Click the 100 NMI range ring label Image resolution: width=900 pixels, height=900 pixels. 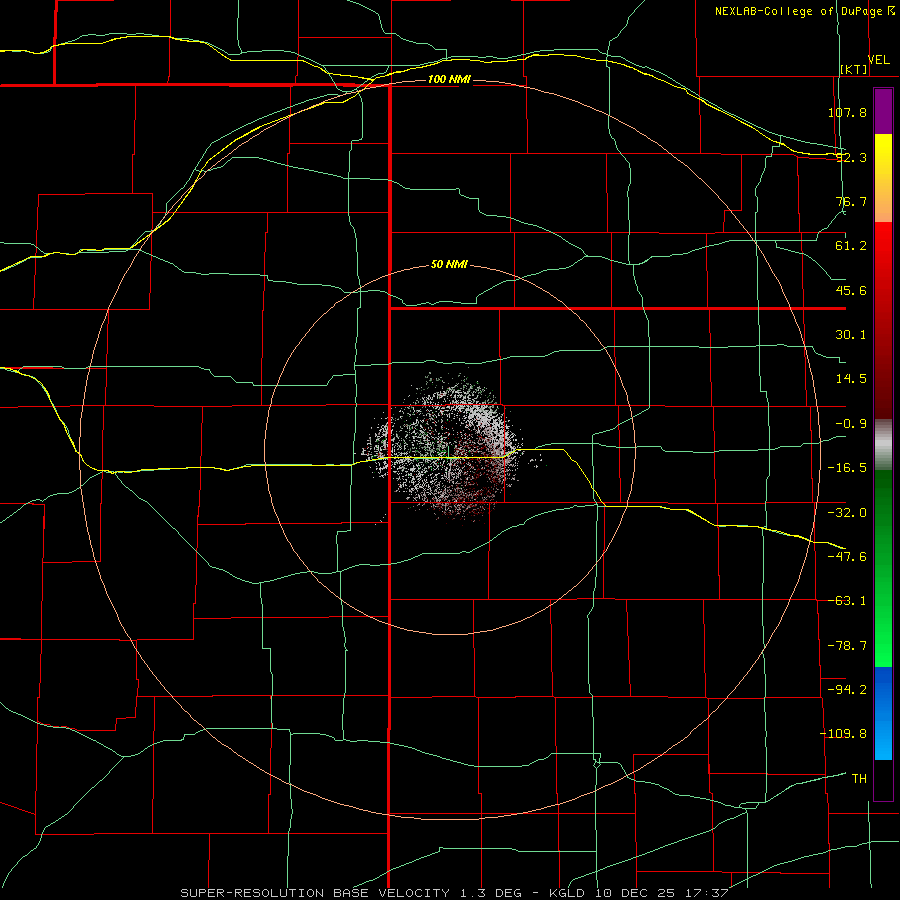coord(449,79)
